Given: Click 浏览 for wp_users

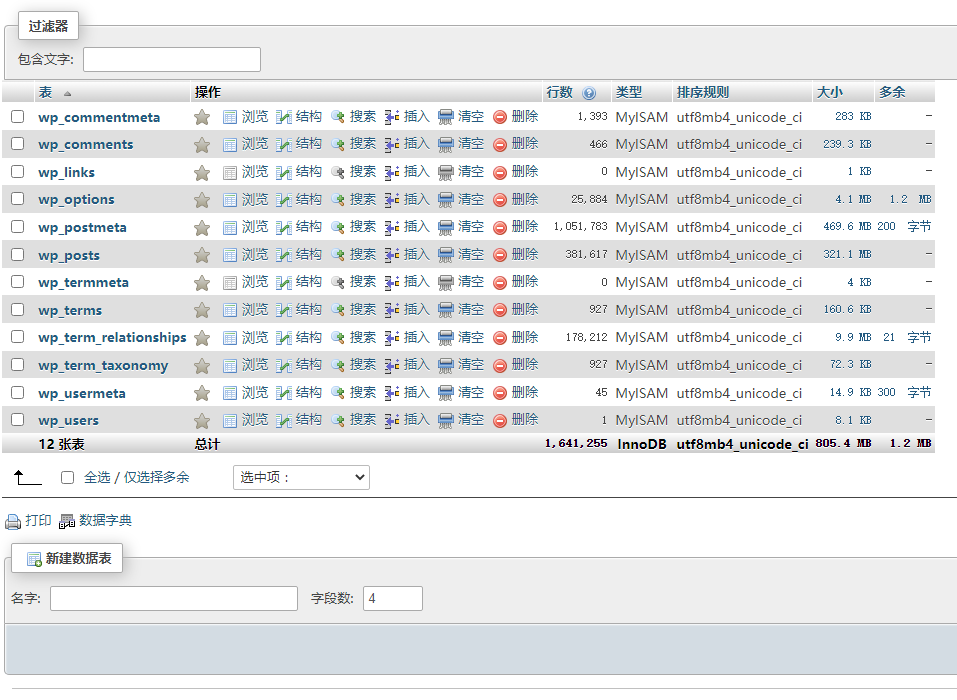Looking at the screenshot, I should click(255, 420).
